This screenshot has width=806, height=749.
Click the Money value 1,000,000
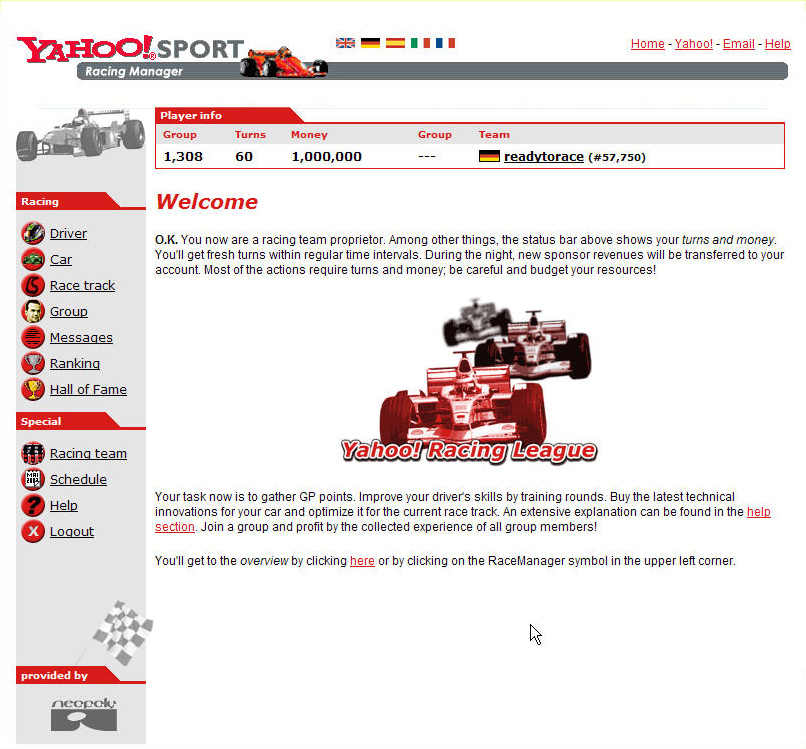(326, 157)
